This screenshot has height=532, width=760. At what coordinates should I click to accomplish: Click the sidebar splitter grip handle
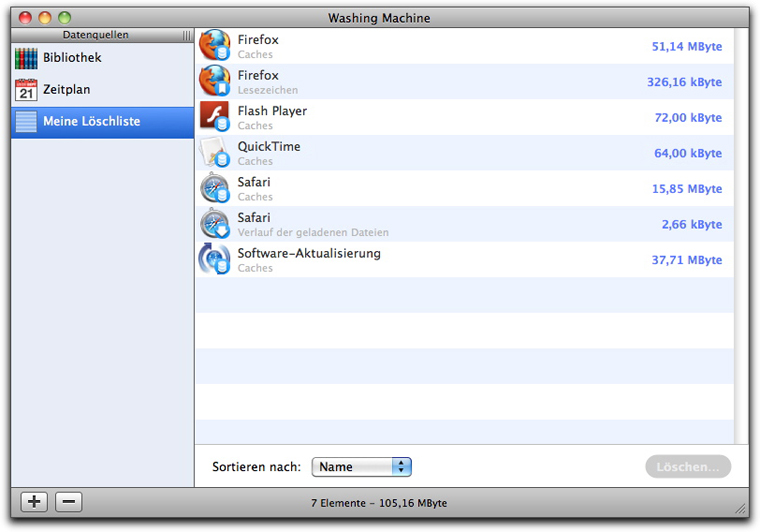[x=187, y=35]
